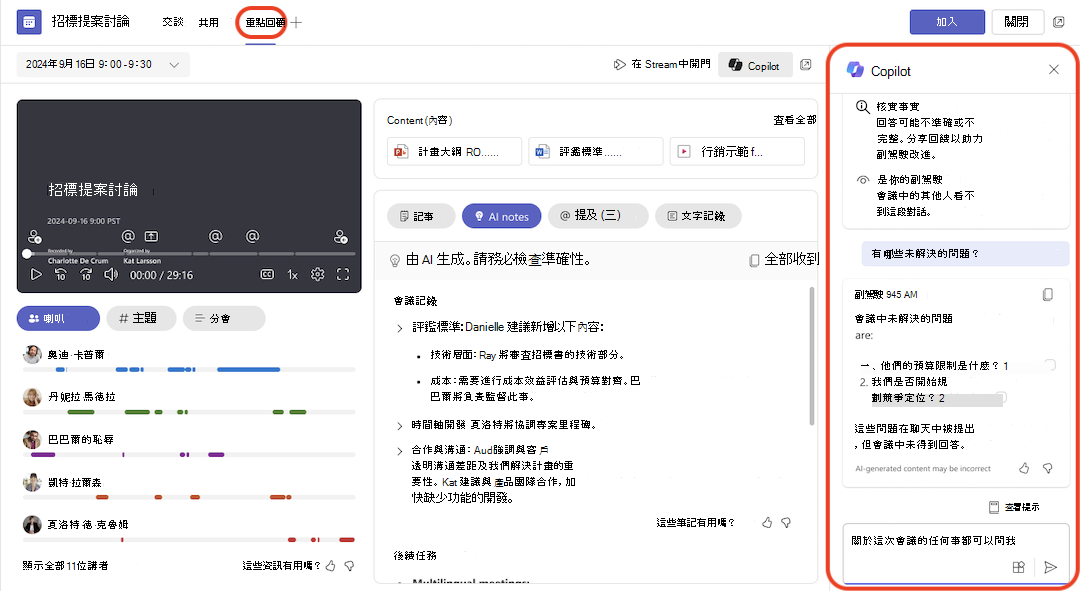Click the calendar meeting icon beside 招標提案討論

(29, 22)
